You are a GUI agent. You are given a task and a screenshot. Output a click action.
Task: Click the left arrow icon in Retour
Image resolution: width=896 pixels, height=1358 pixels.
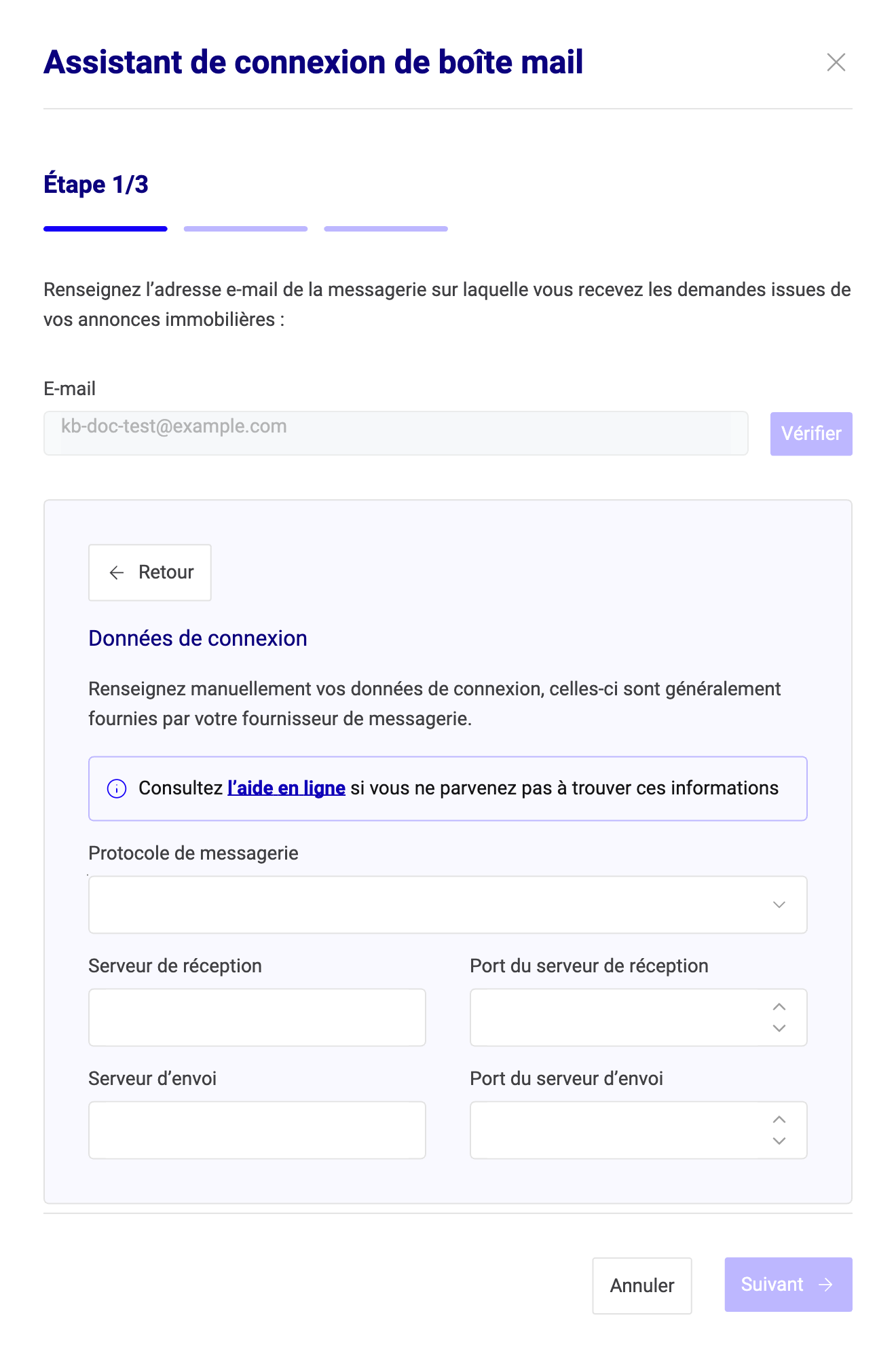(117, 572)
